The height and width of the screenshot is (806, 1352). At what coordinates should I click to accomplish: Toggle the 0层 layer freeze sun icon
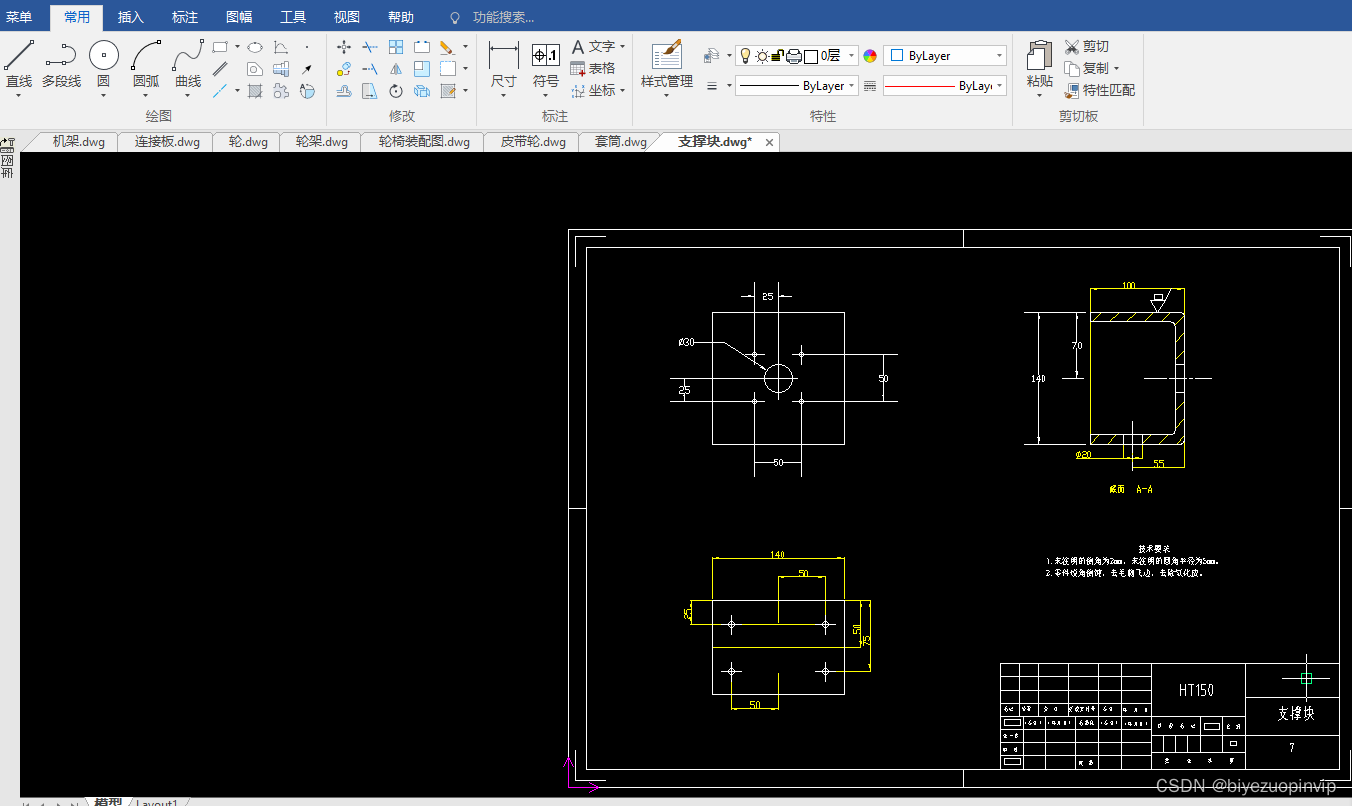point(762,56)
